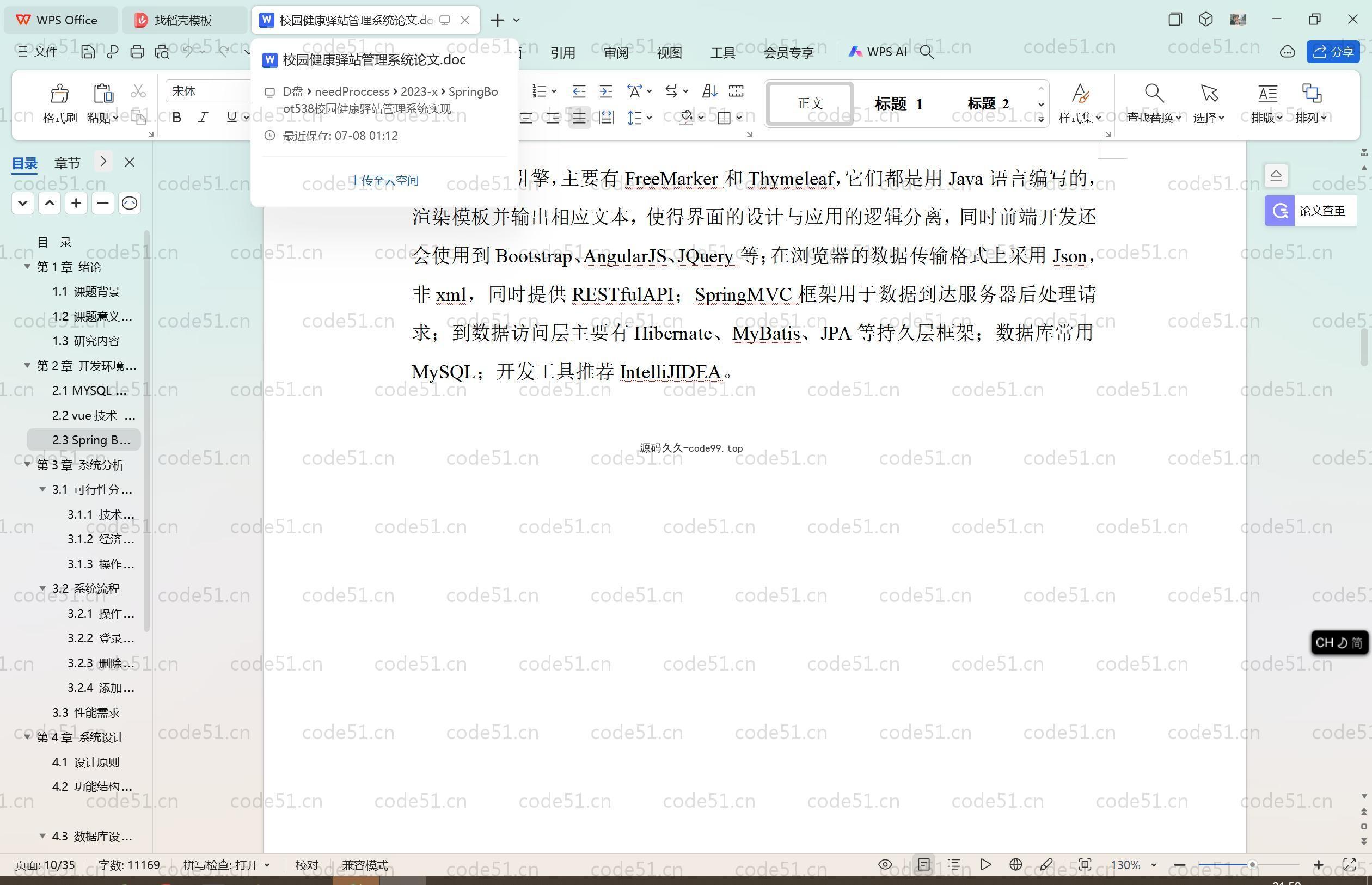Click the WPS AI button
The height and width of the screenshot is (885, 1372).
tap(878, 52)
